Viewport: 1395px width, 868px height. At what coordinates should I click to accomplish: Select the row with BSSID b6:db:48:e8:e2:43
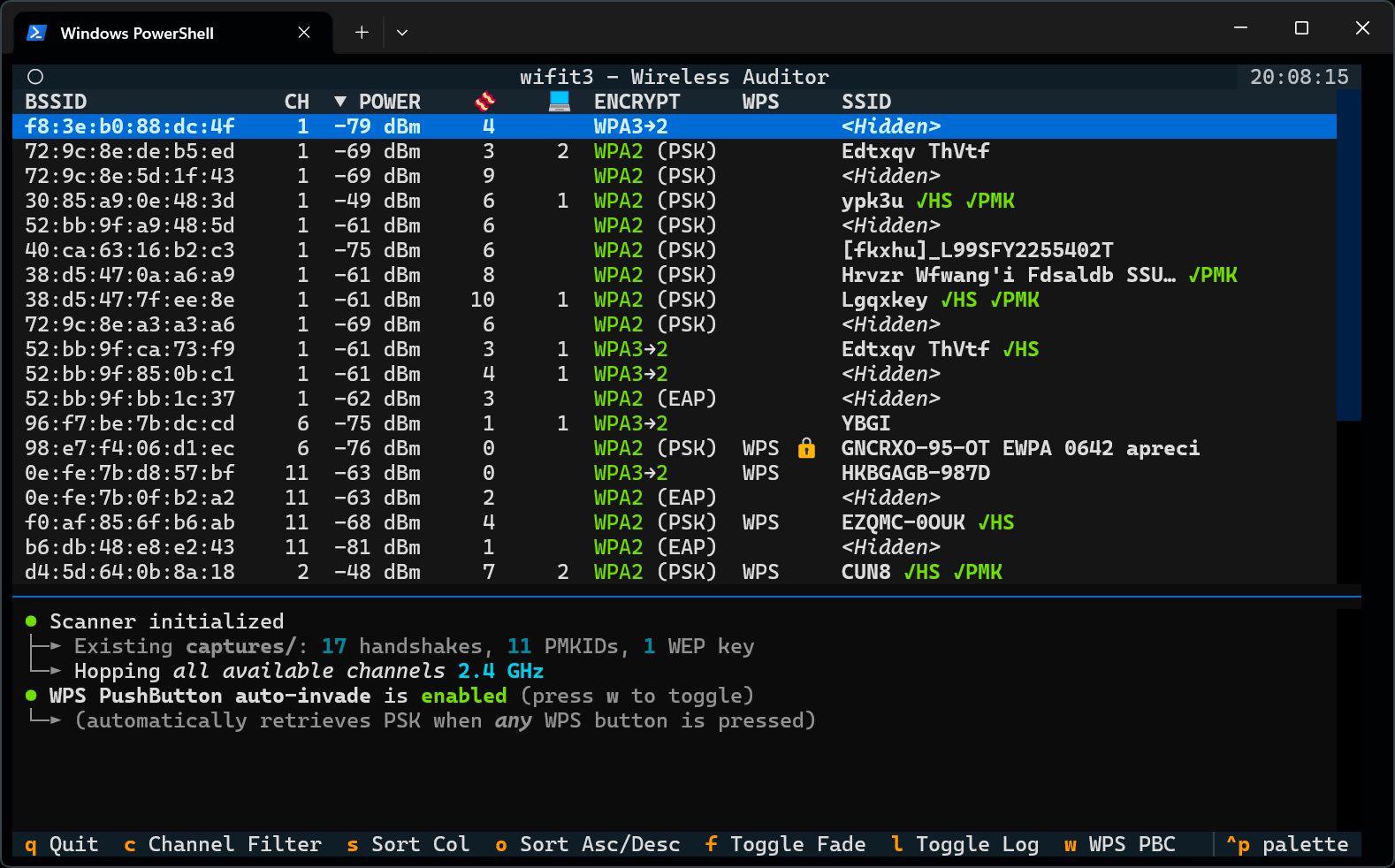pos(675,547)
